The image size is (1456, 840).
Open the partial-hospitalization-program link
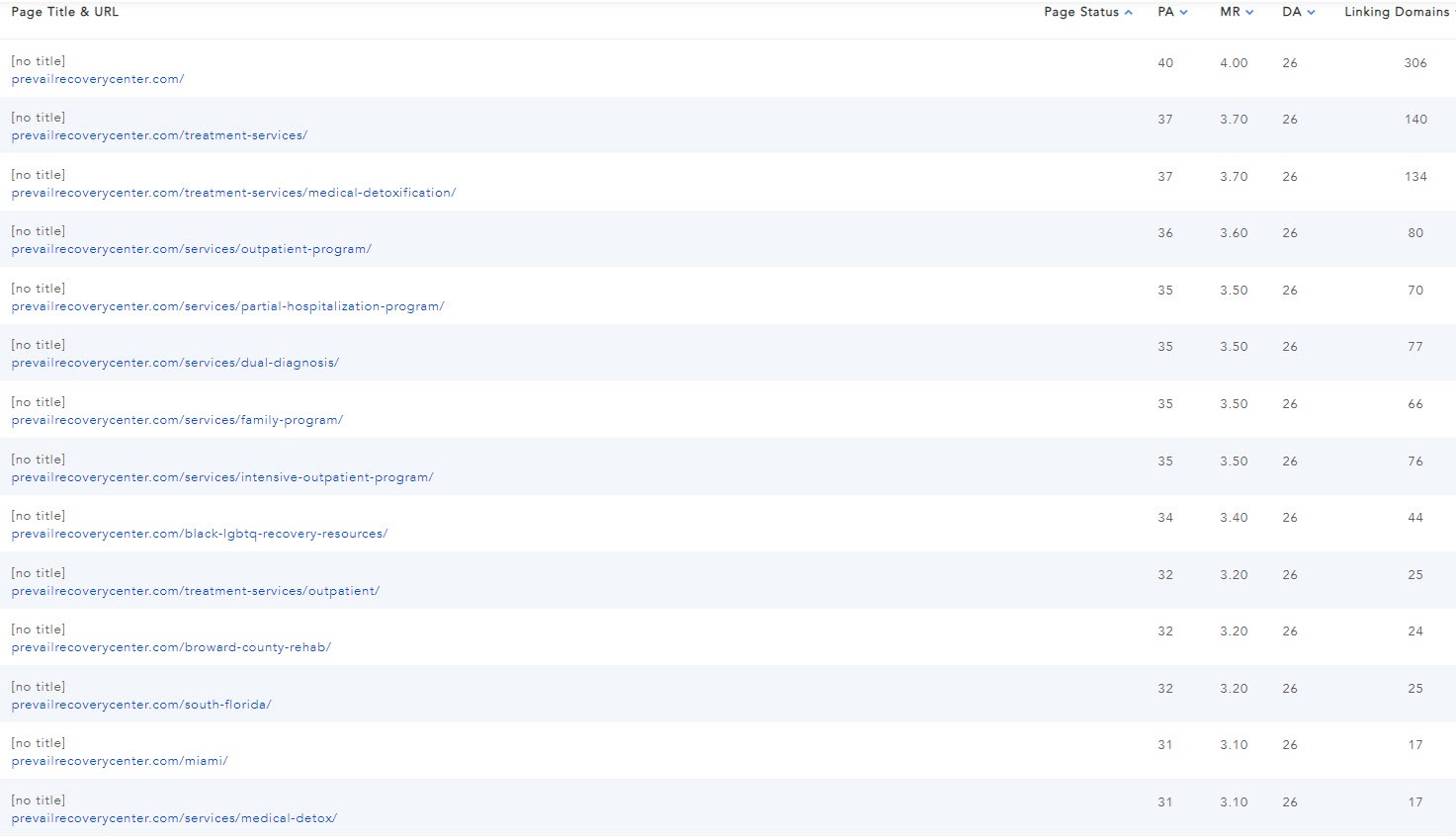[227, 306]
